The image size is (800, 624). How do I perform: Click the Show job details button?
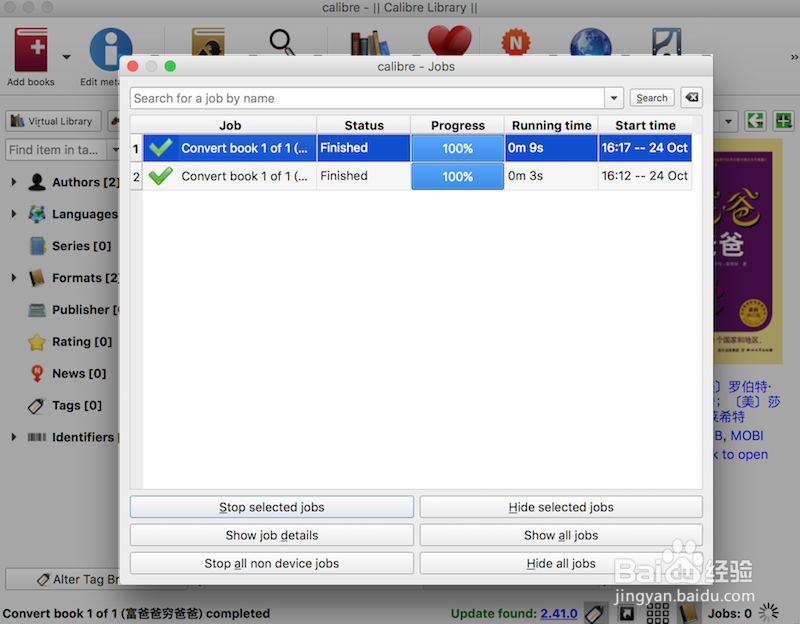pyautogui.click(x=272, y=535)
